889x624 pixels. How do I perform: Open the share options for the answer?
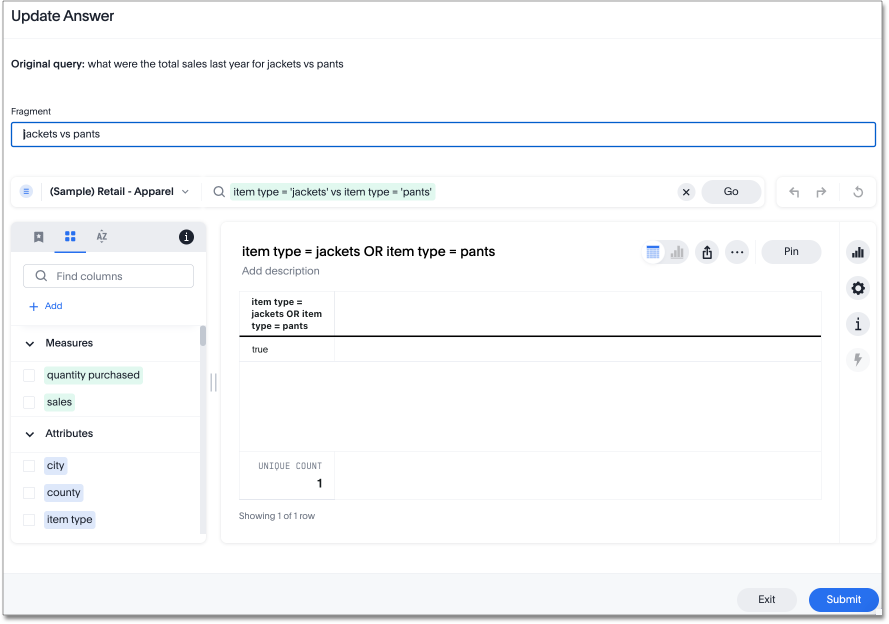click(x=707, y=252)
